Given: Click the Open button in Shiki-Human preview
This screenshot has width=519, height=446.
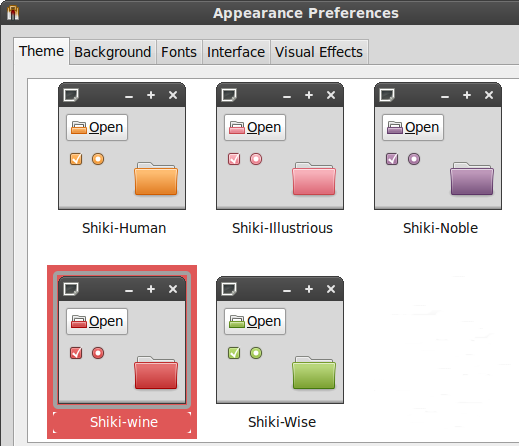Looking at the screenshot, I should [97, 127].
